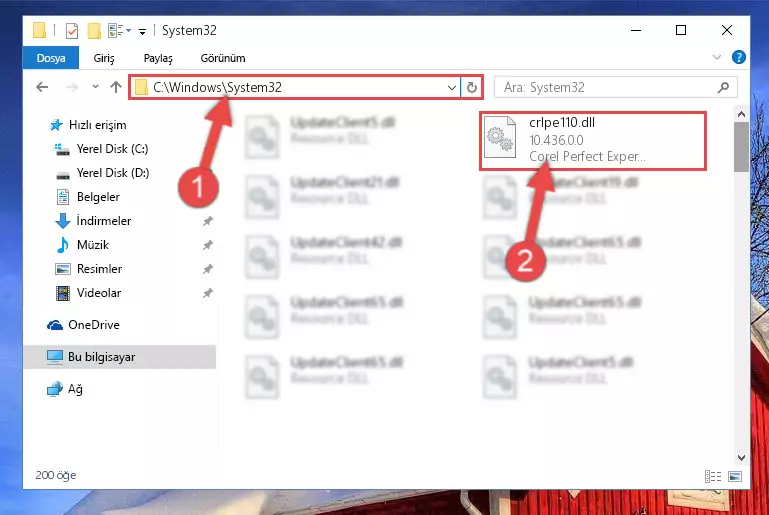This screenshot has width=769, height=515.
Task: Open Videolar folder in sidebar
Action: coord(99,293)
